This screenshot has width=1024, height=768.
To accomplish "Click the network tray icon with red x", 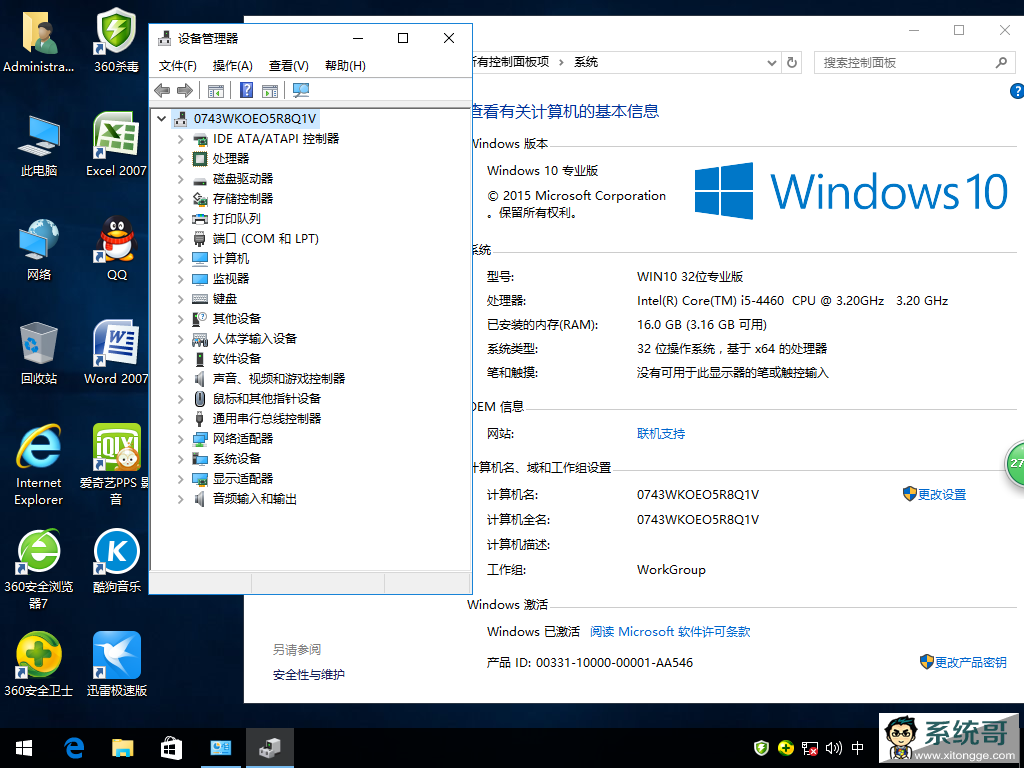I will coord(810,748).
